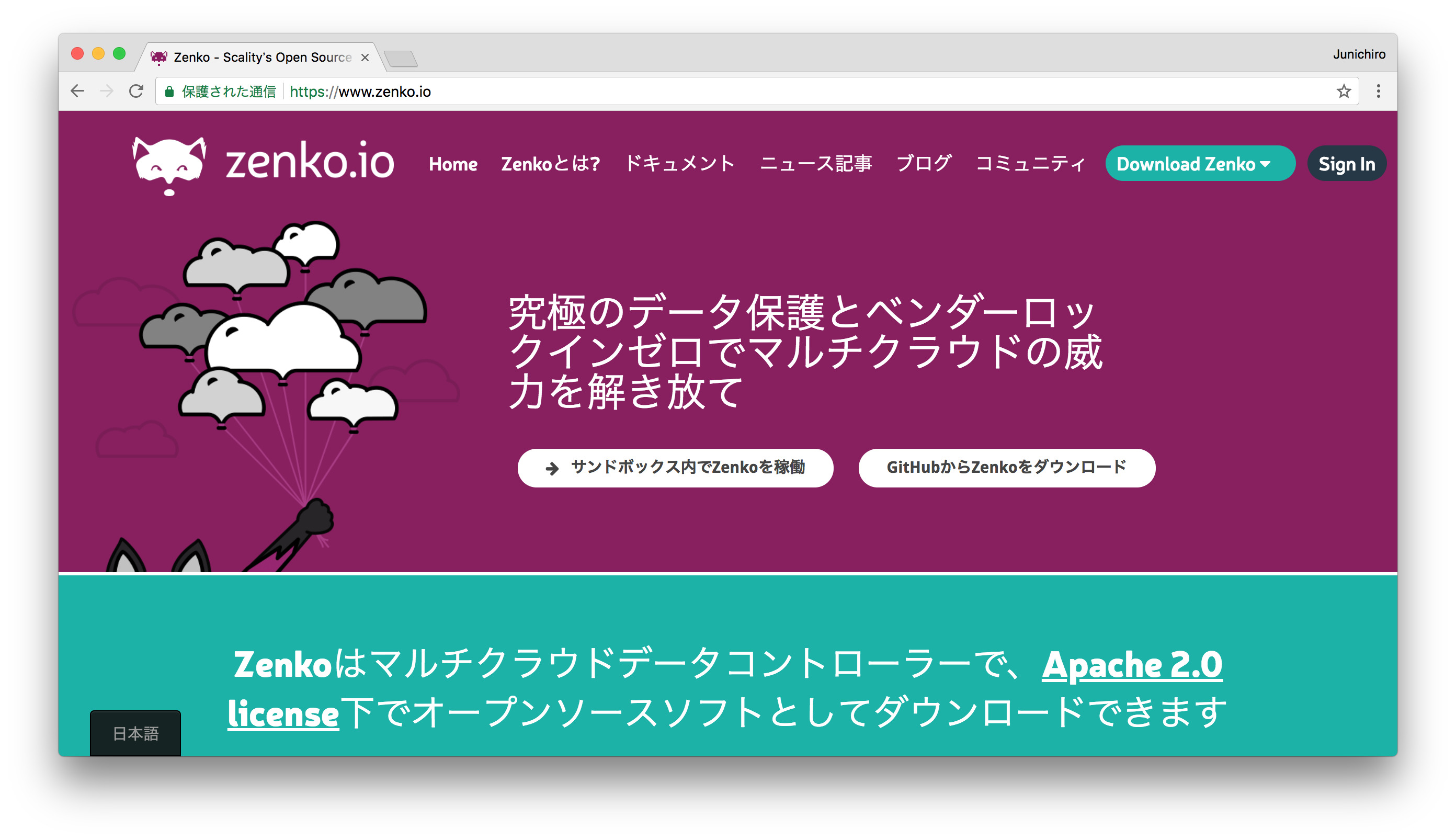1456x840 pixels.
Task: Reload the page with the refresh icon
Action: (136, 91)
